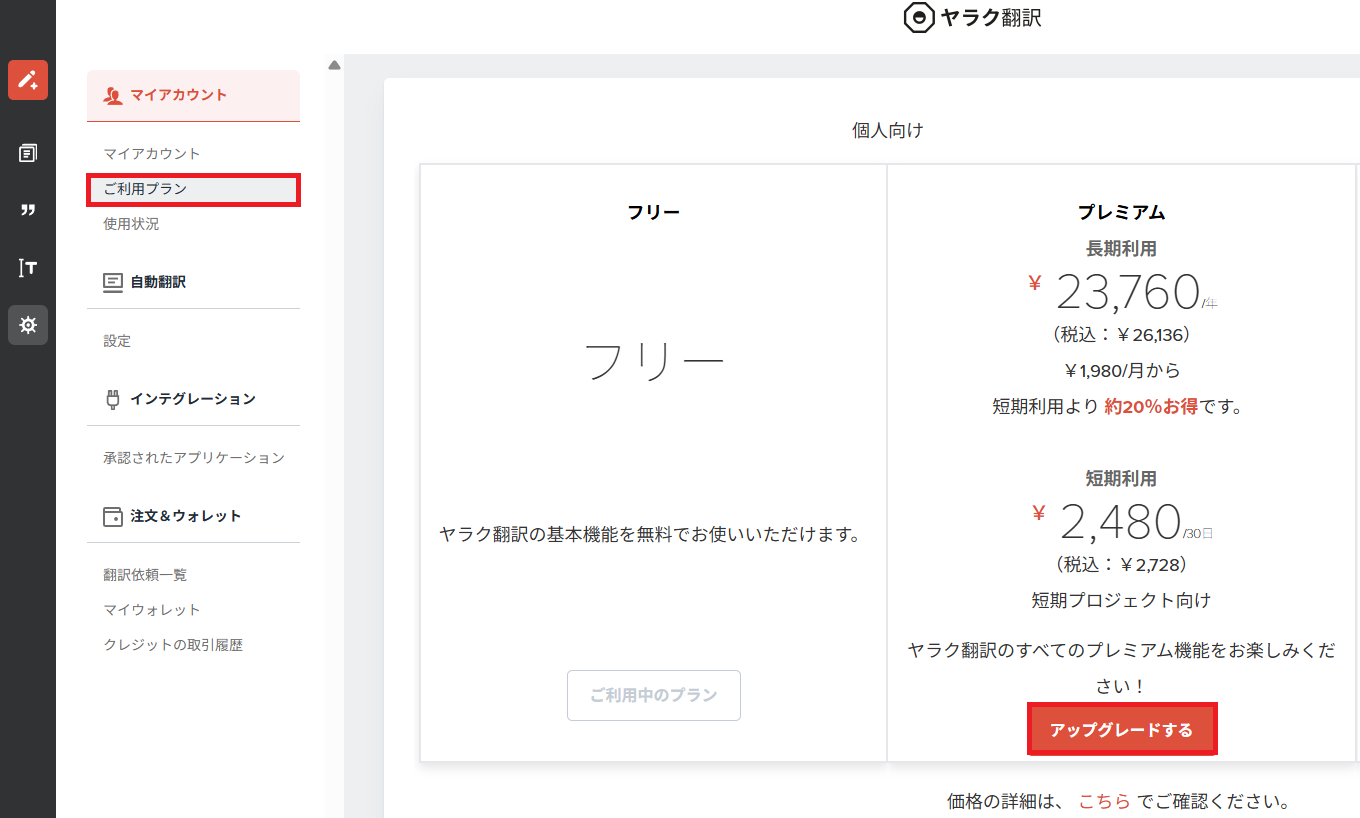Screen dimensions: 1360x818
Task: Open the マイアカウント menu item
Action: pos(152,154)
